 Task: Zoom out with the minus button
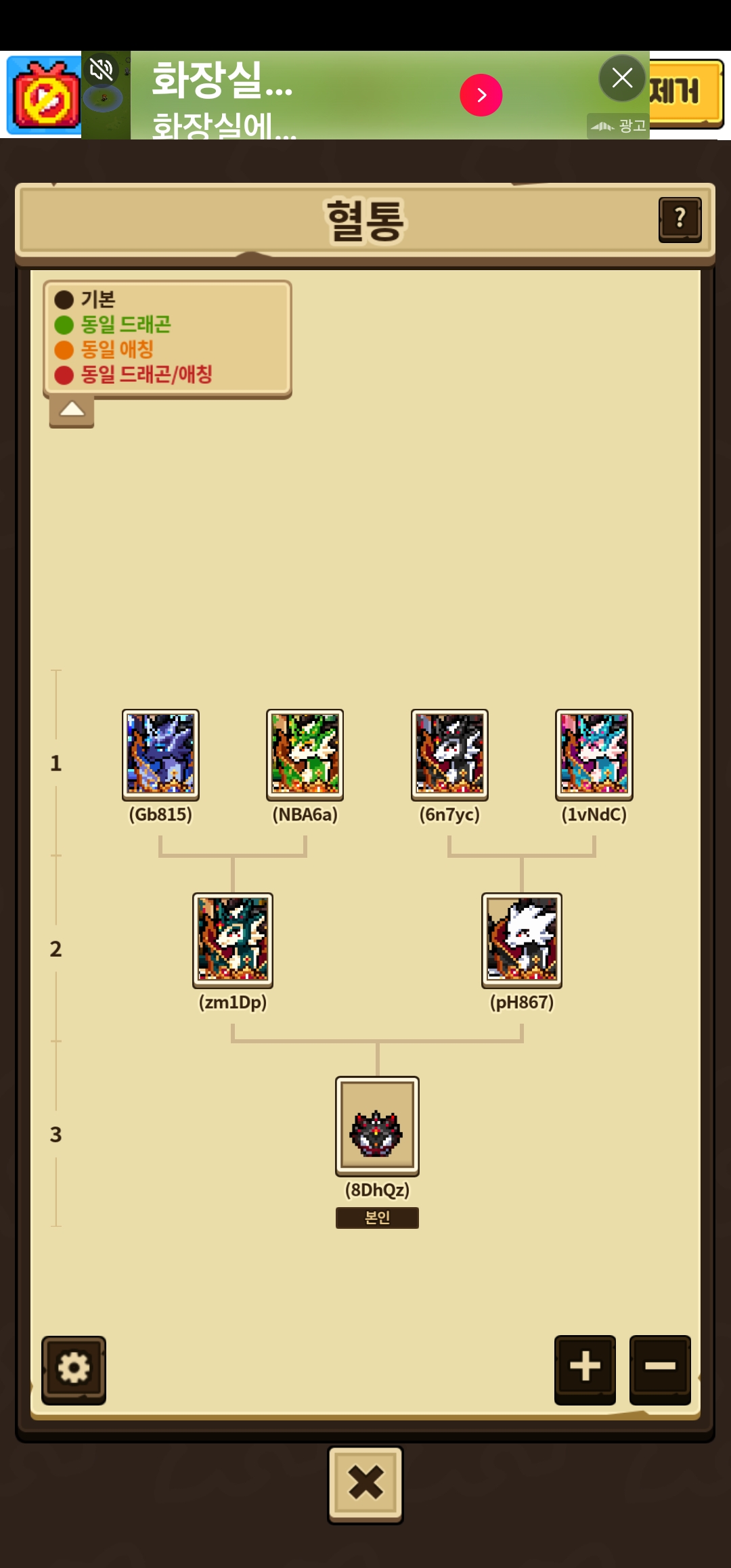click(x=660, y=1369)
